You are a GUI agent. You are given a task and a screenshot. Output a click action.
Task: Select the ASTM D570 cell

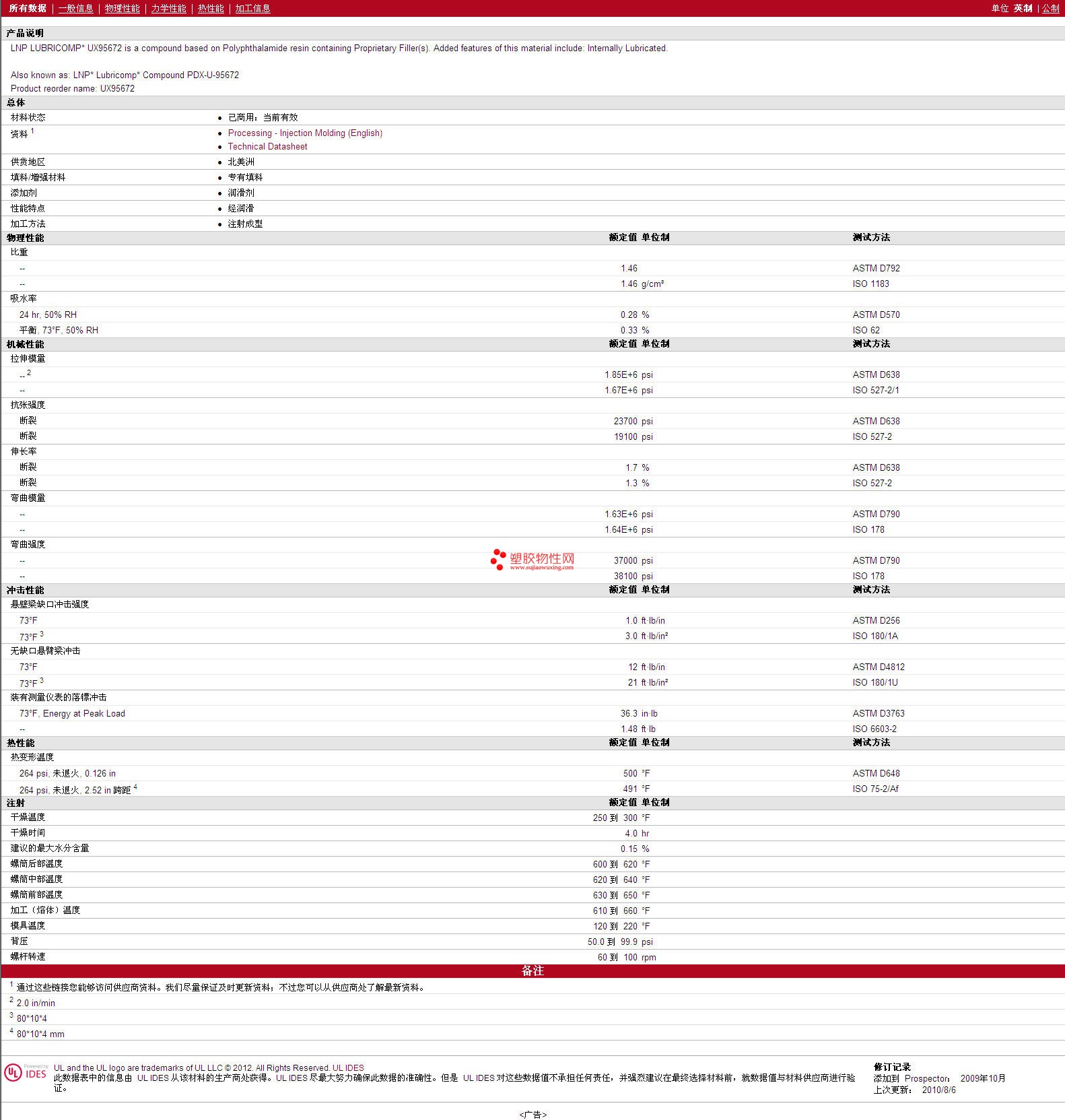pos(876,315)
